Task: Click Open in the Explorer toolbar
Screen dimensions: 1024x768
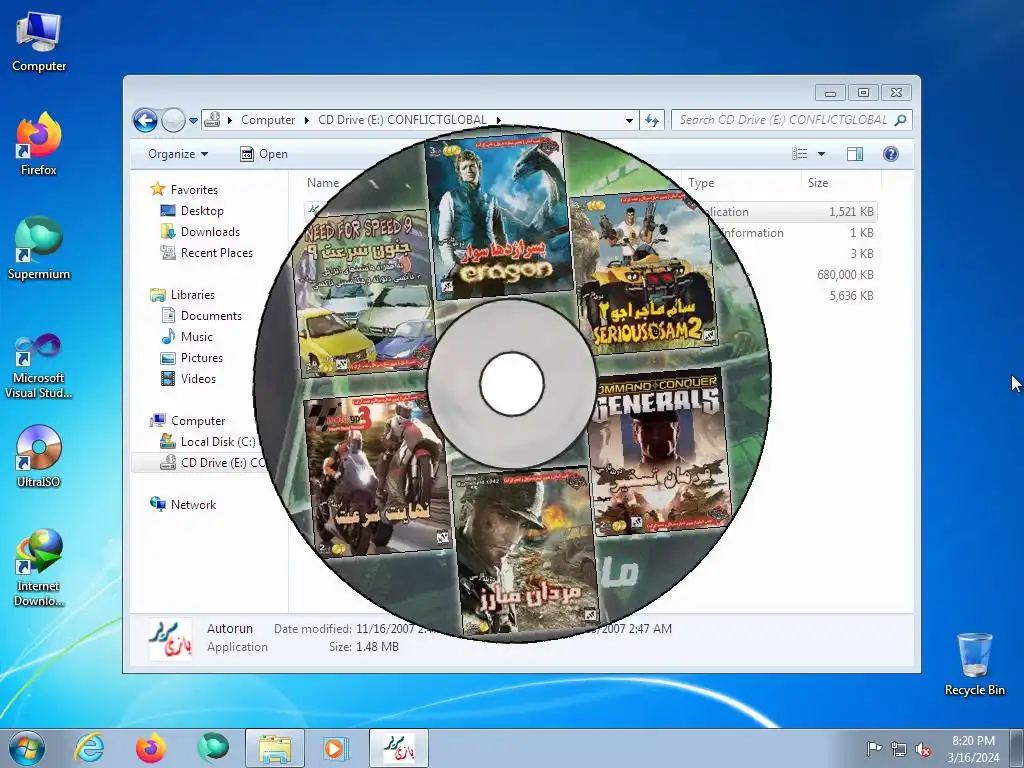Action: click(264, 154)
